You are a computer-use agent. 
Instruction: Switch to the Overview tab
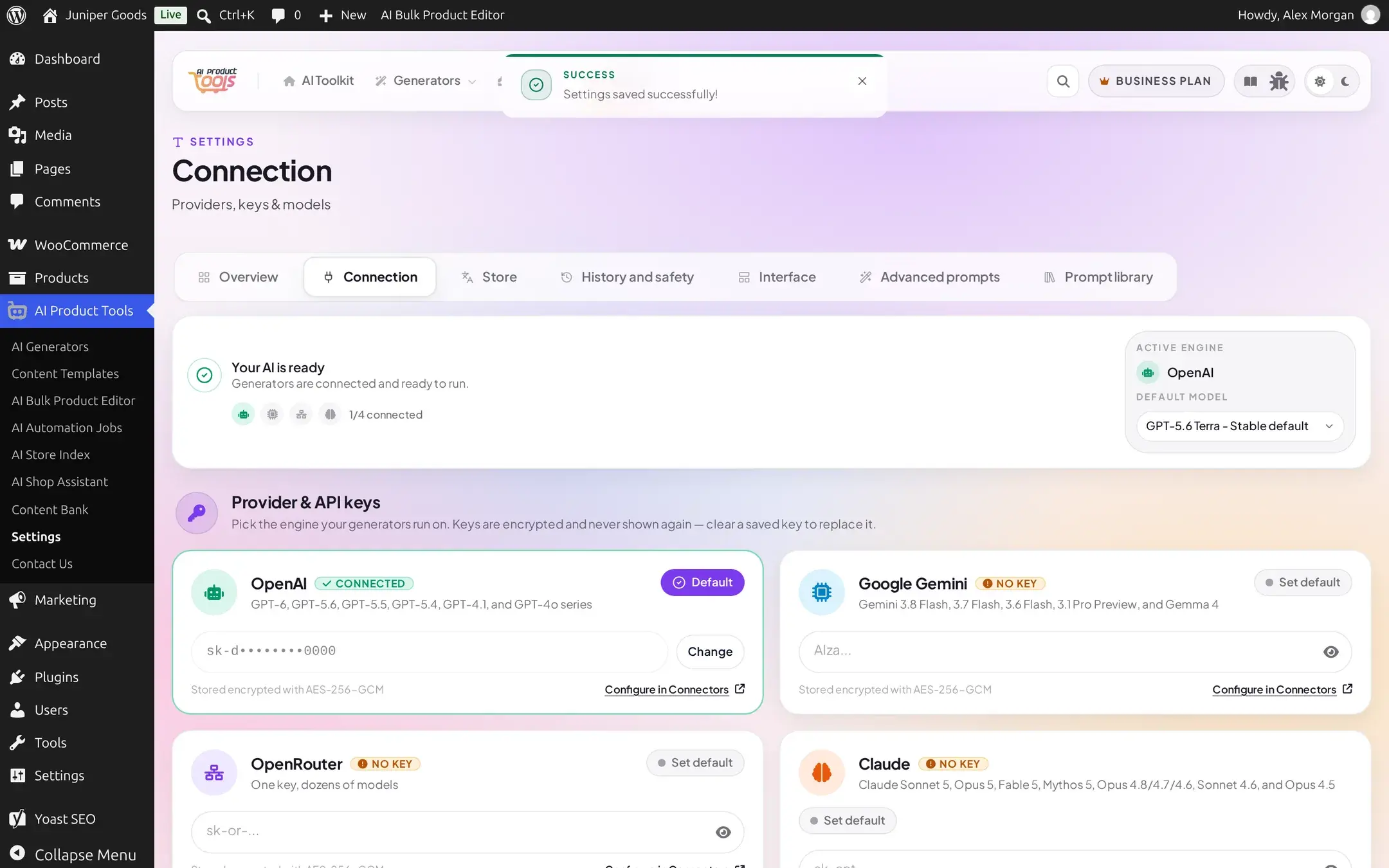[x=238, y=277]
